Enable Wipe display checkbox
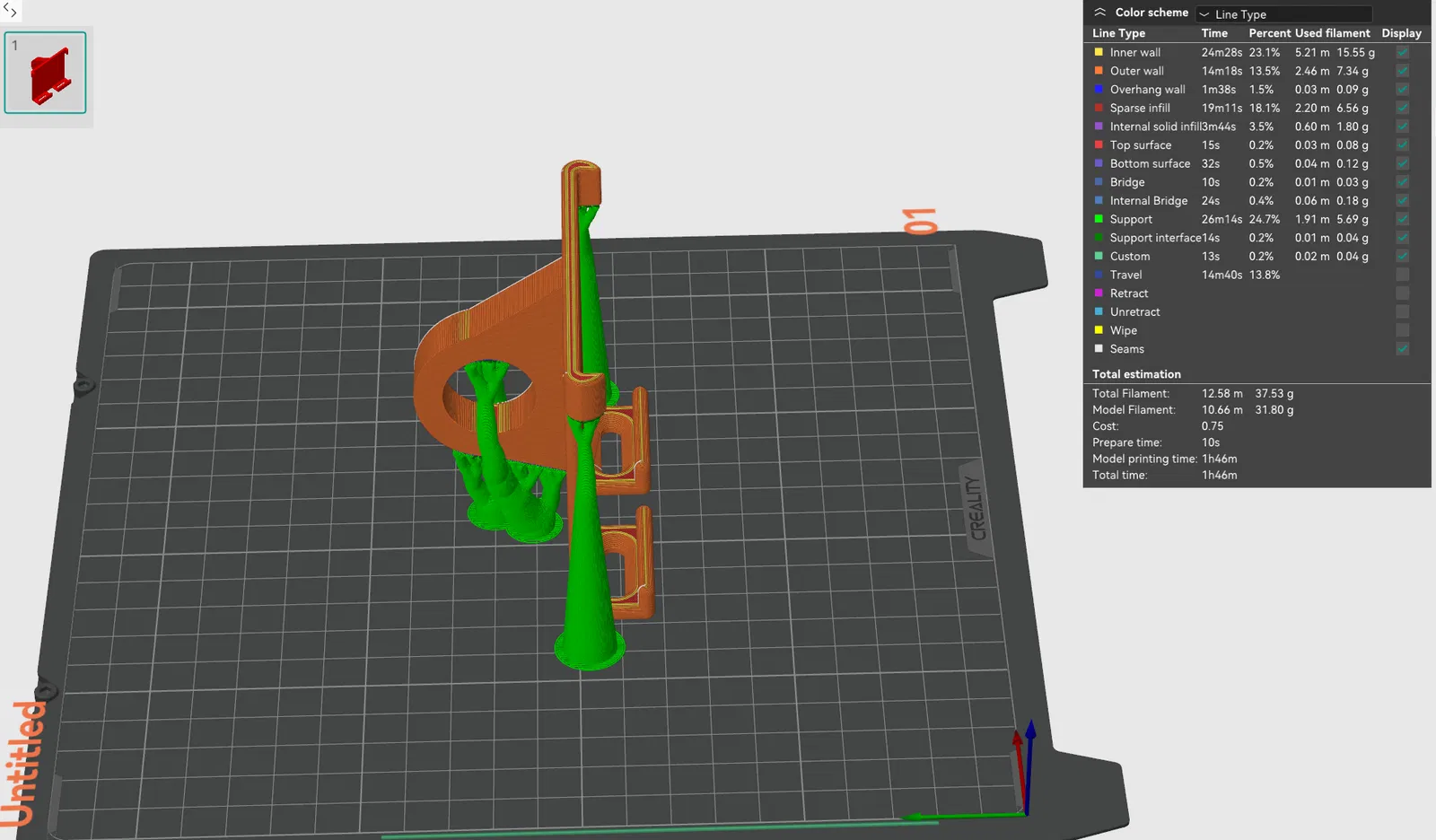The width and height of the screenshot is (1436, 840). pyautogui.click(x=1402, y=331)
